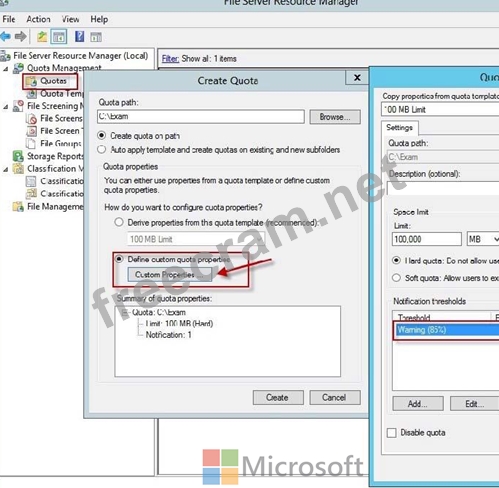Click the blue Help question mark icon
The width and height of the screenshot is (499, 488).
point(79,36)
